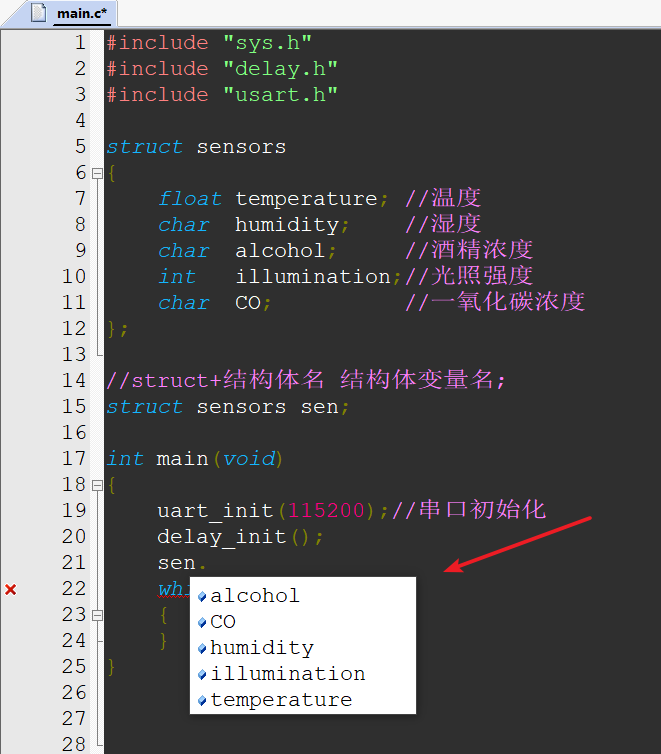Click line number 15 in the gutter
The width and height of the screenshot is (661, 754).
pos(74,407)
